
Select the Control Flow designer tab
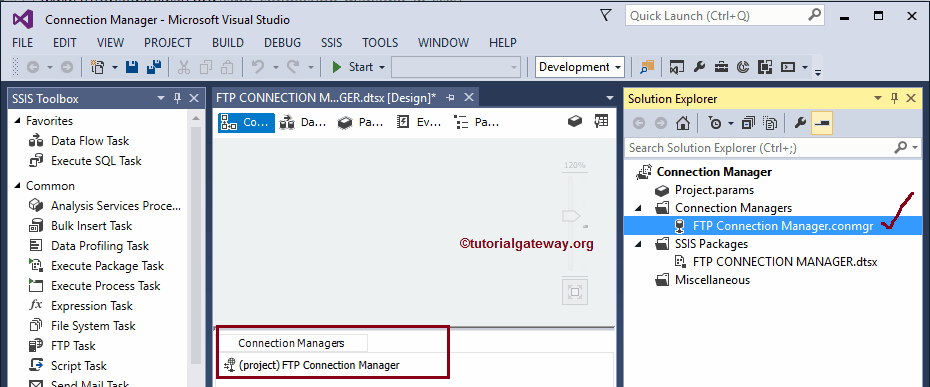point(246,122)
